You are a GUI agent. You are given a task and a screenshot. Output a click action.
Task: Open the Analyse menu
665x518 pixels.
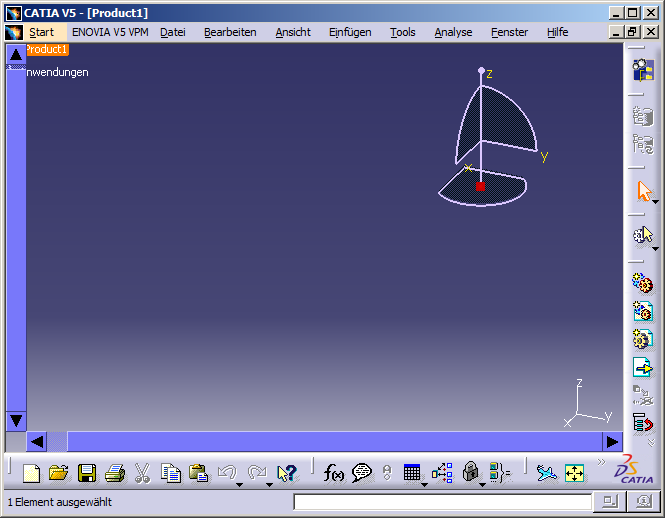pyautogui.click(x=453, y=32)
